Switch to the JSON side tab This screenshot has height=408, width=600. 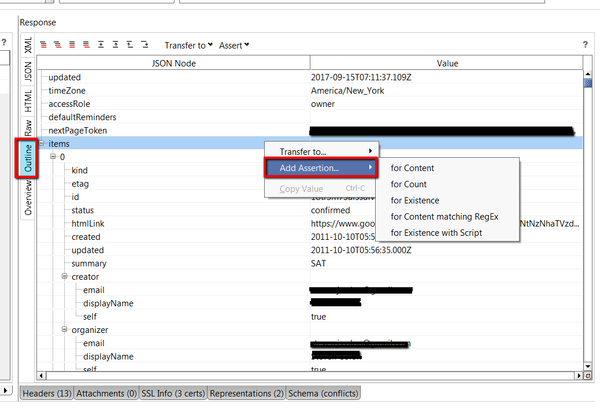pyautogui.click(x=27, y=70)
